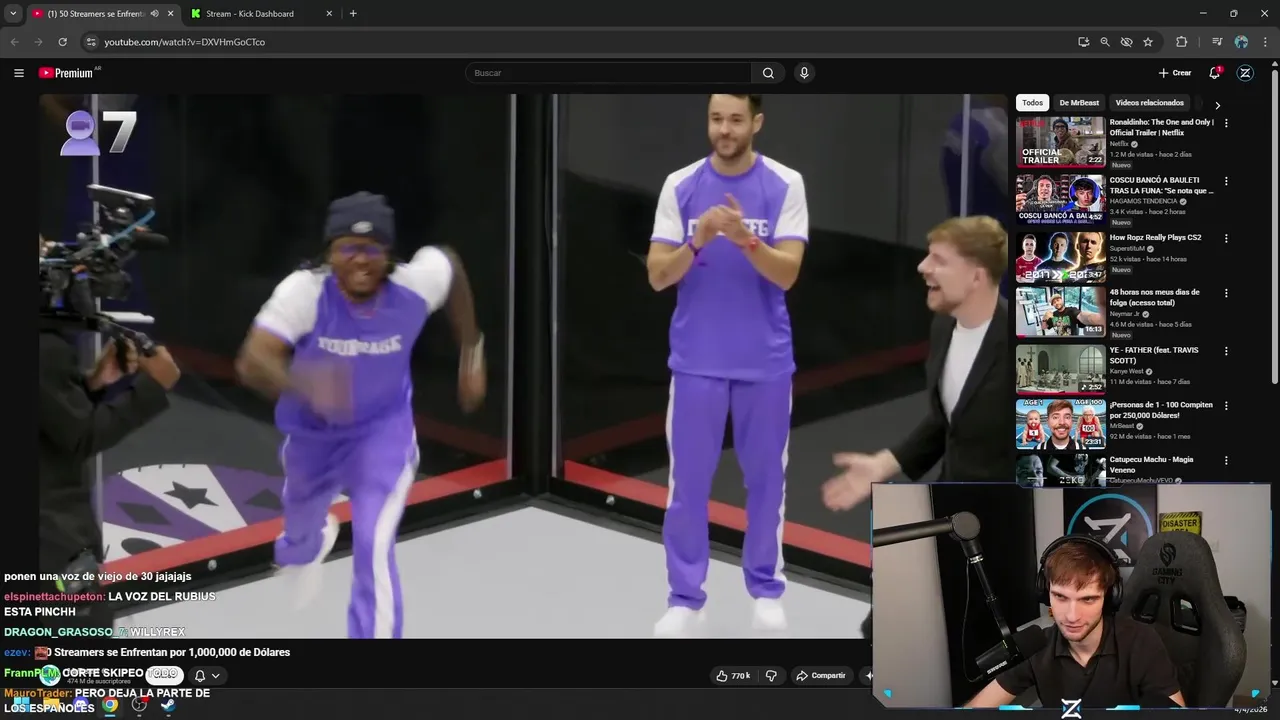This screenshot has width=1280, height=720.
Task: Click the Crear button
Action: [x=1175, y=73]
